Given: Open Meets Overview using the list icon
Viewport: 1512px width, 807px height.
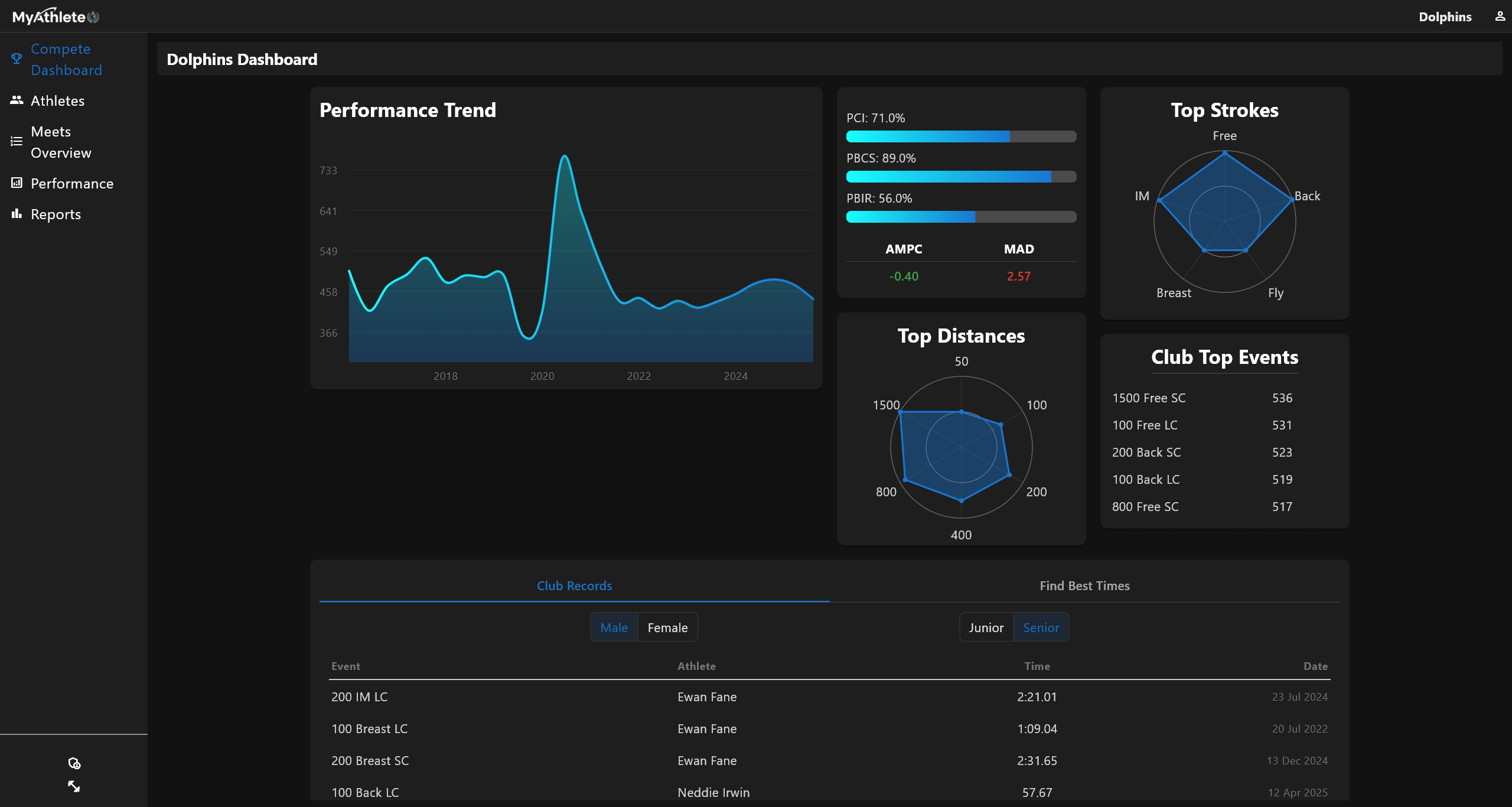Looking at the screenshot, I should pos(16,141).
